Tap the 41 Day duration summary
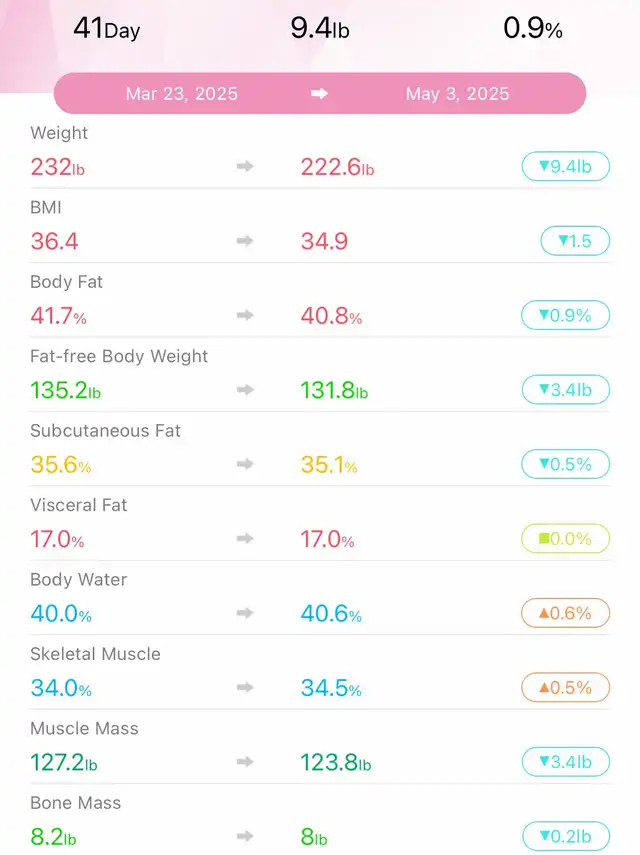 click(106, 28)
